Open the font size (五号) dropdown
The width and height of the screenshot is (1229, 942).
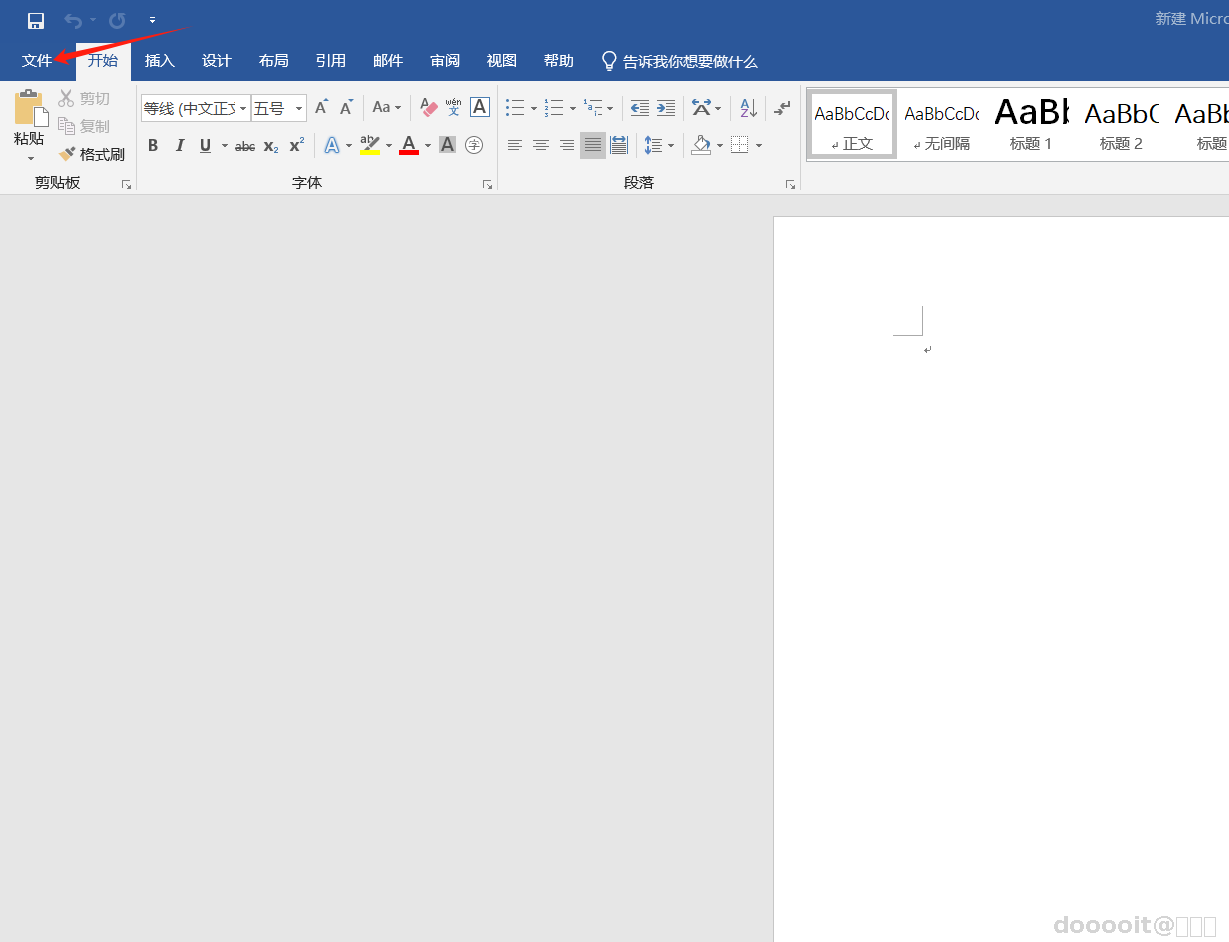point(299,108)
